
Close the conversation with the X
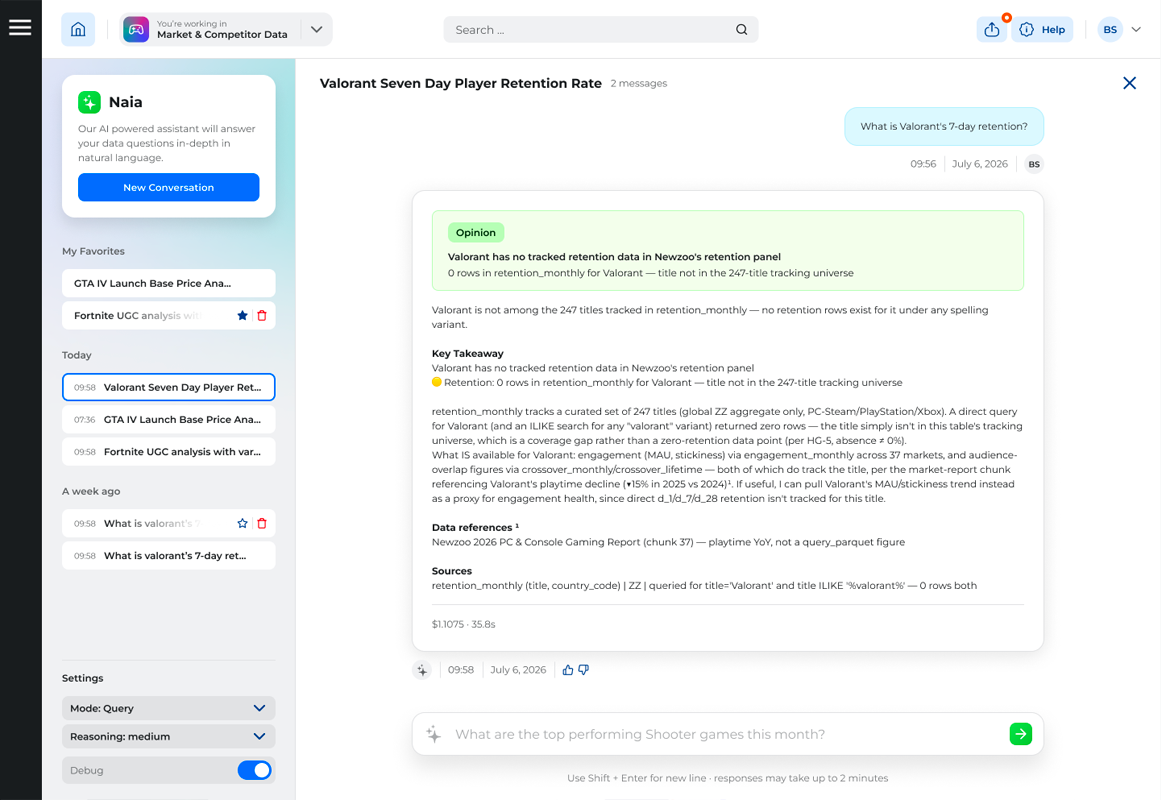click(1129, 83)
